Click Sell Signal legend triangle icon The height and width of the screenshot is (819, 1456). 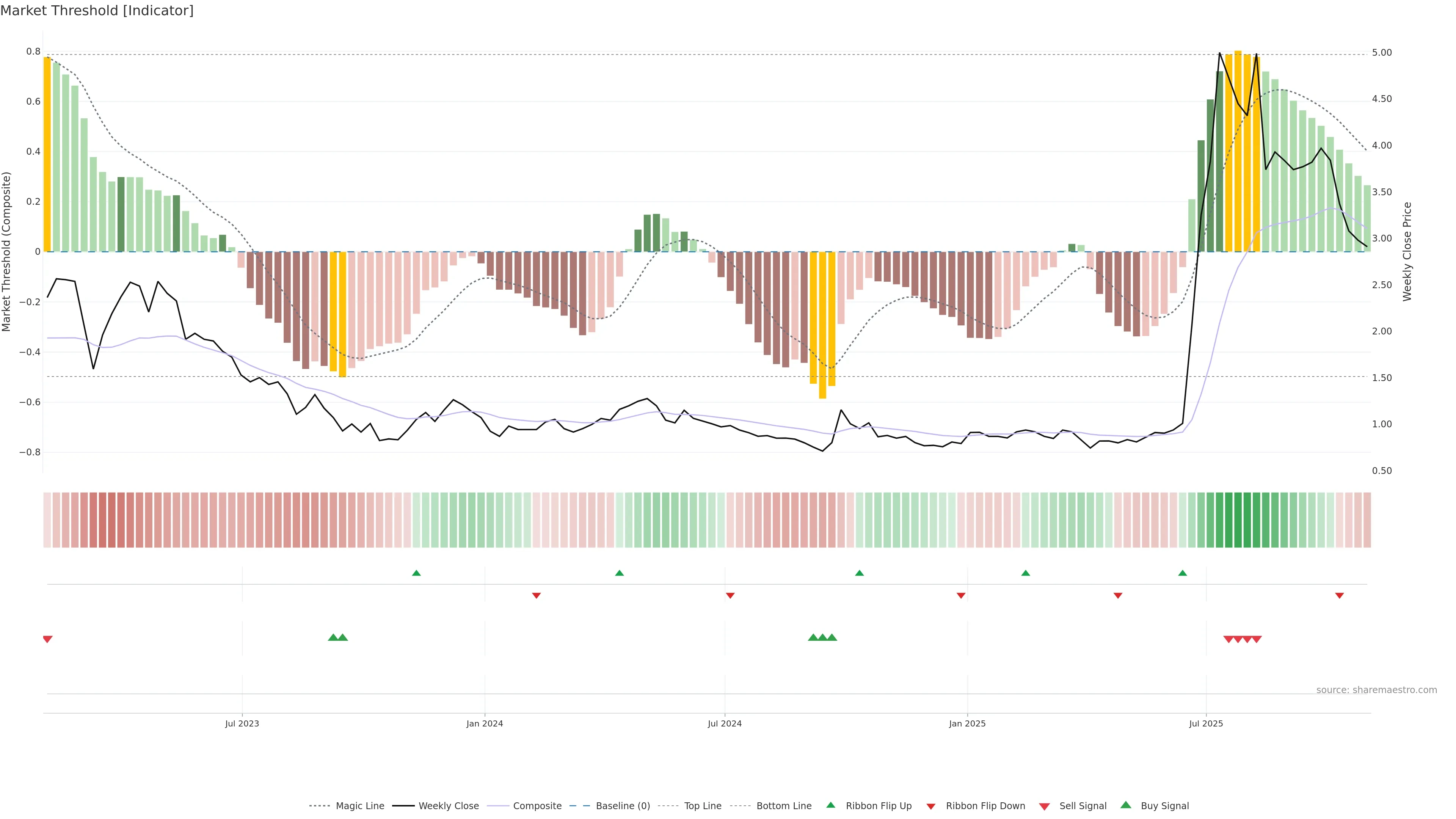point(1044,806)
